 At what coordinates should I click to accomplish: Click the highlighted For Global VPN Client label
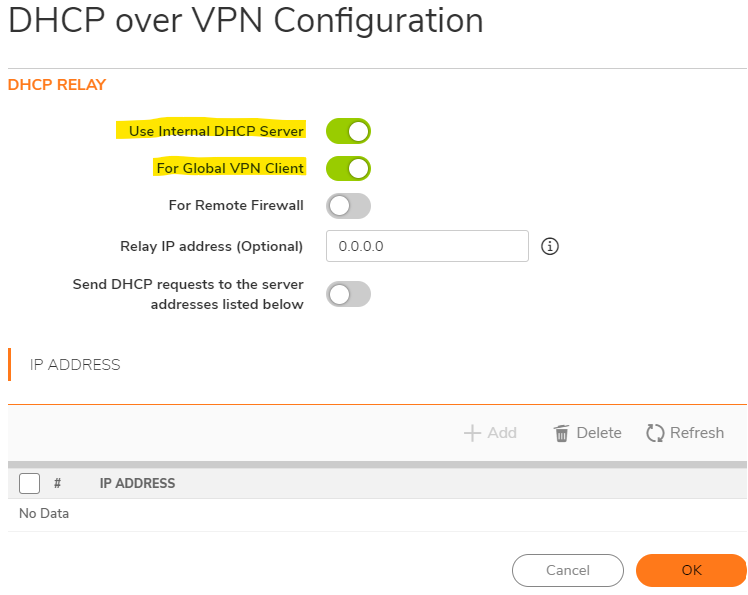(230, 168)
